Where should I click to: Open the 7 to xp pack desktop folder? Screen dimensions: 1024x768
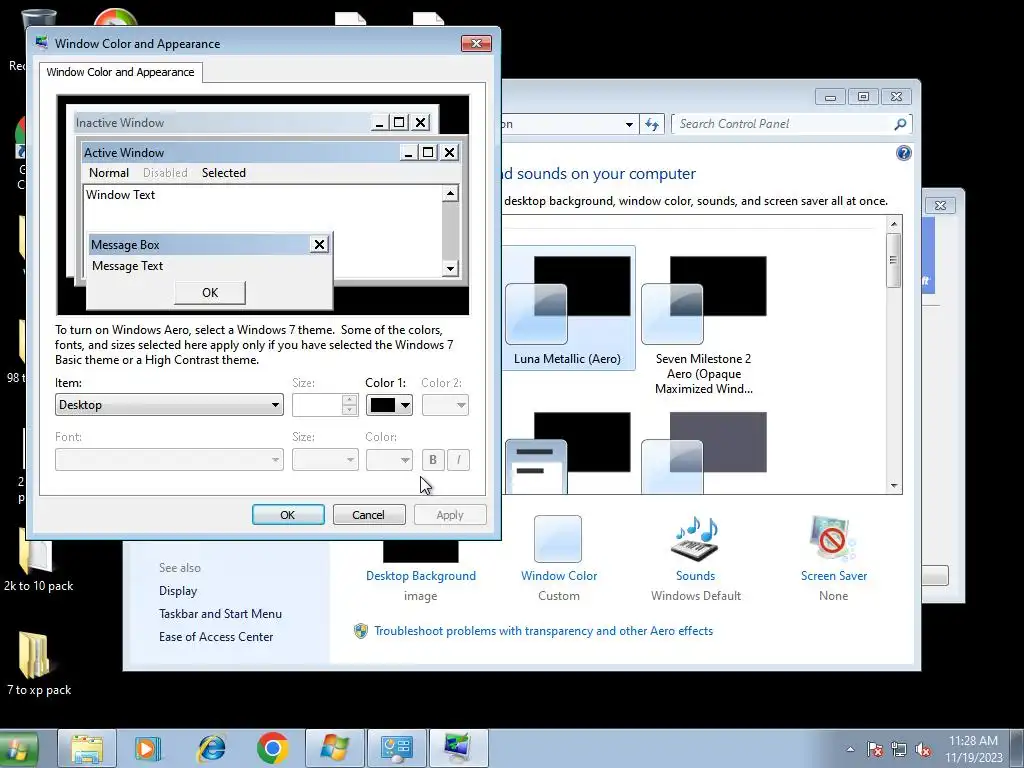[x=38, y=664]
